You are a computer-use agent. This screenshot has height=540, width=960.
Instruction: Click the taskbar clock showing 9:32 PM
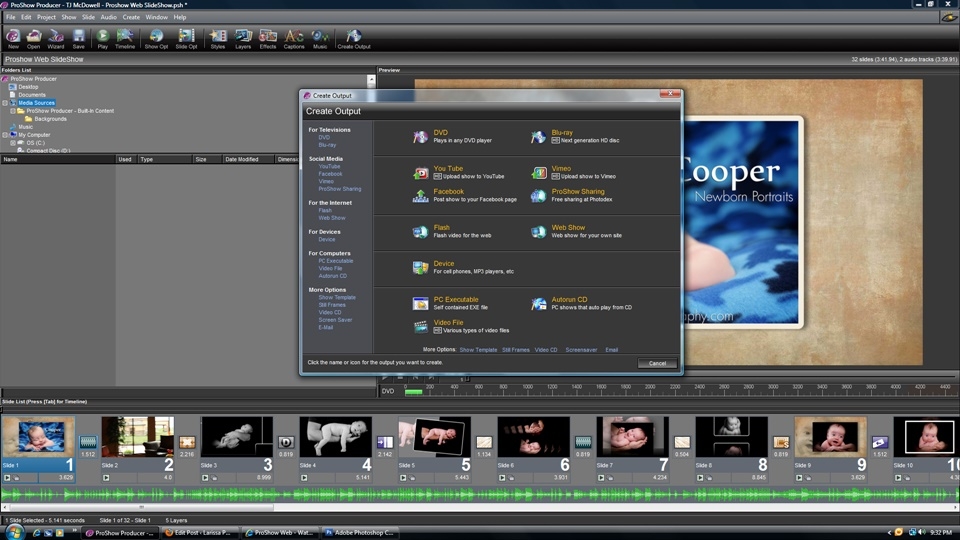pyautogui.click(x=941, y=533)
